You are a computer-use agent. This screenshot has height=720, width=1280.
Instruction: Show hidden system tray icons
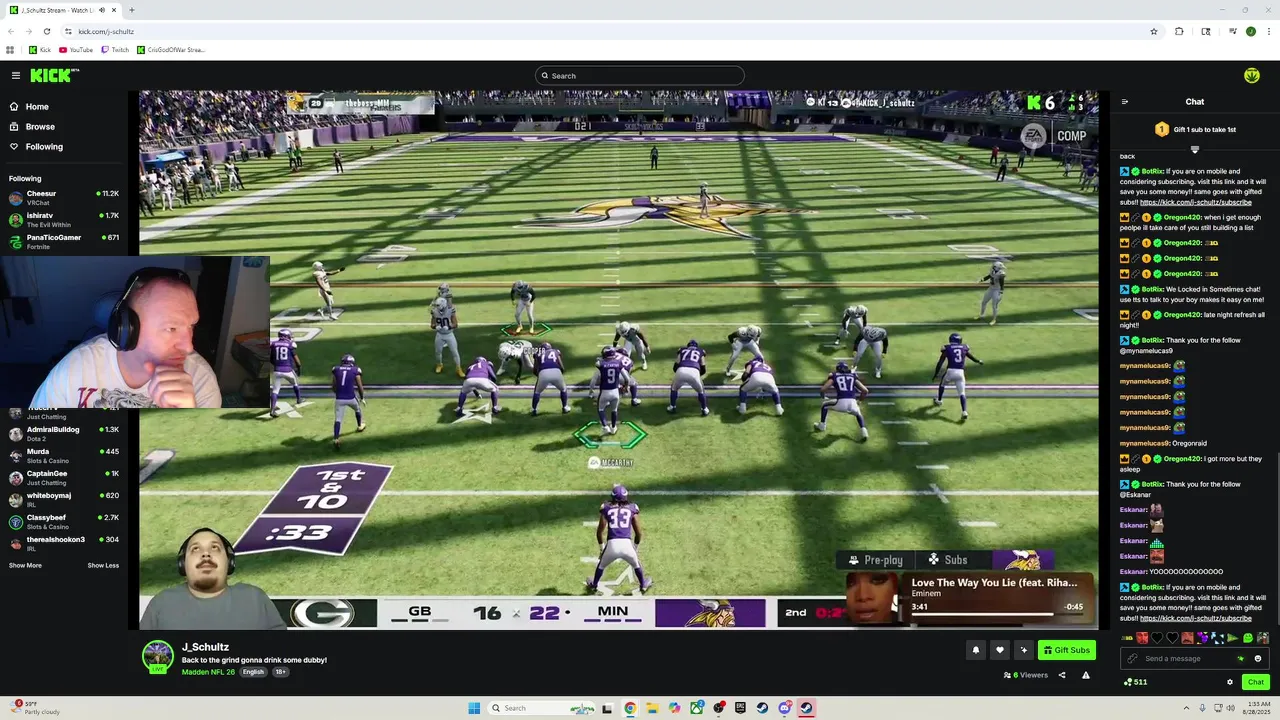1186,708
